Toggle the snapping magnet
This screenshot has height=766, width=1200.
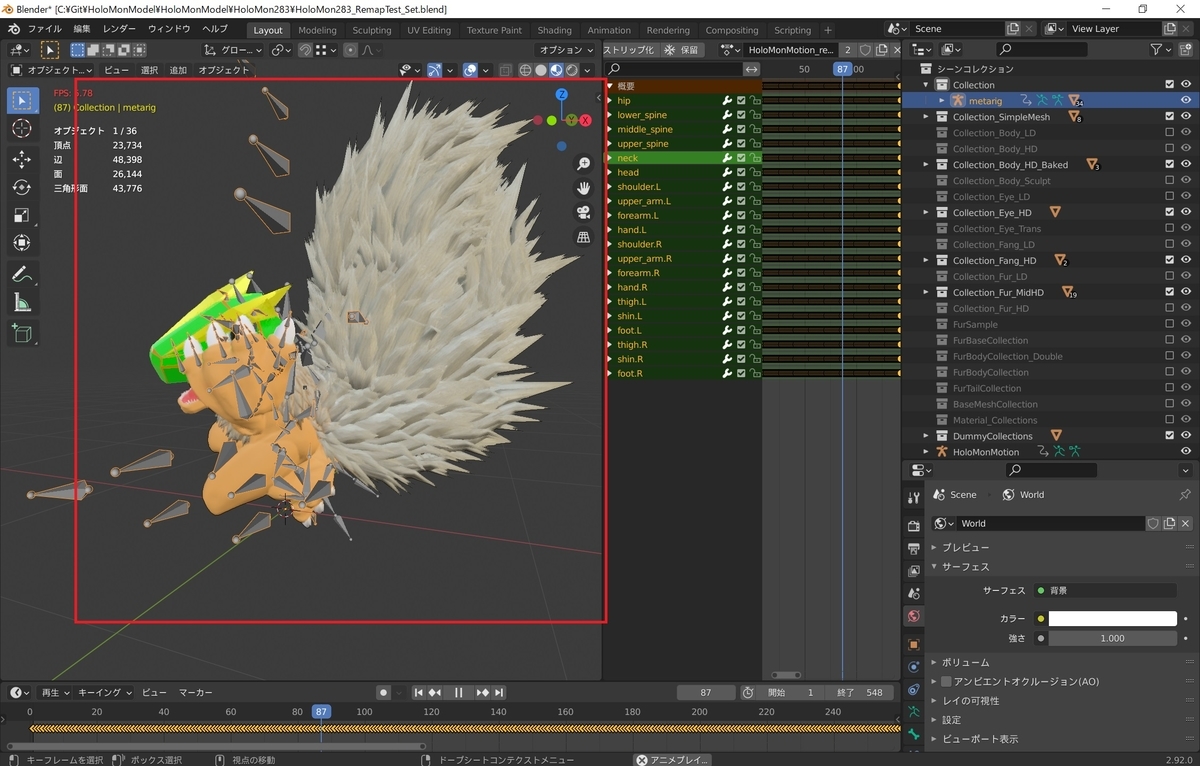(305, 50)
